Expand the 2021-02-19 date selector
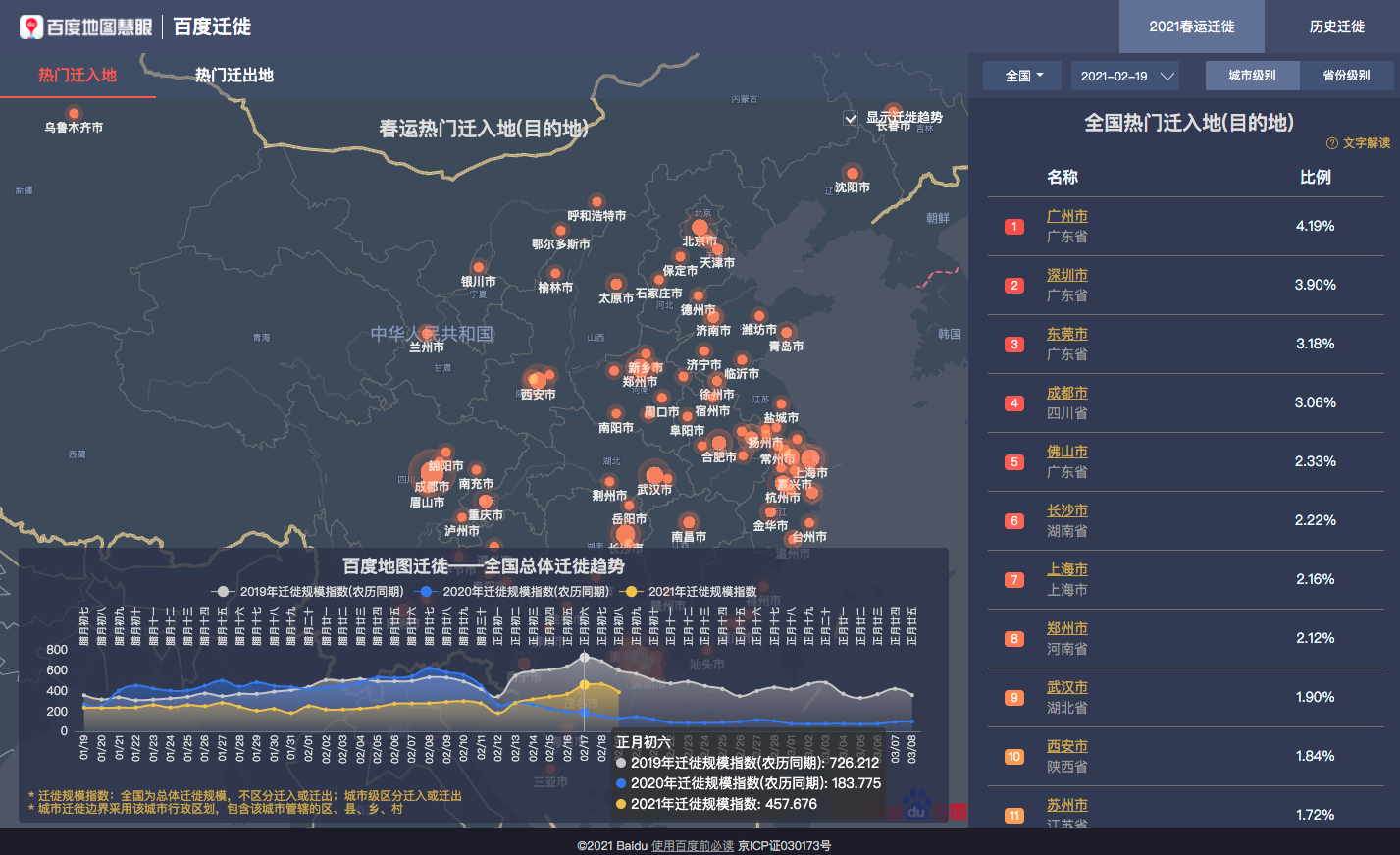Viewport: 1400px width, 855px height. tap(1125, 76)
